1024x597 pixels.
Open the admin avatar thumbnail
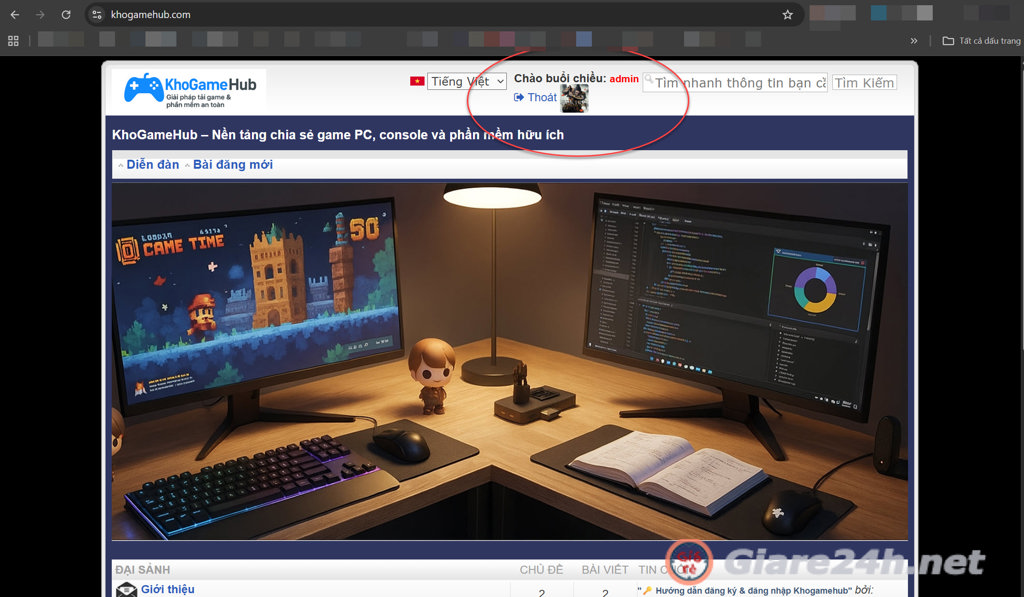tap(574, 98)
